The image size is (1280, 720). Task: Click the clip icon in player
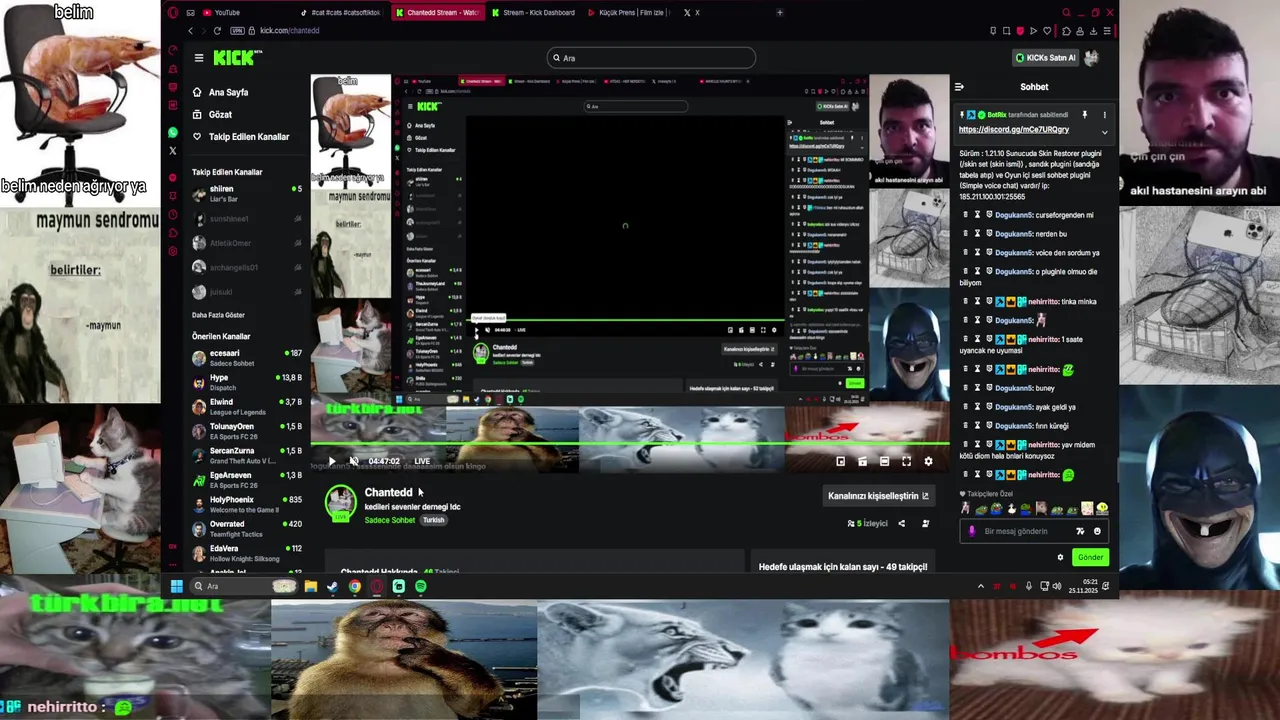coord(862,461)
